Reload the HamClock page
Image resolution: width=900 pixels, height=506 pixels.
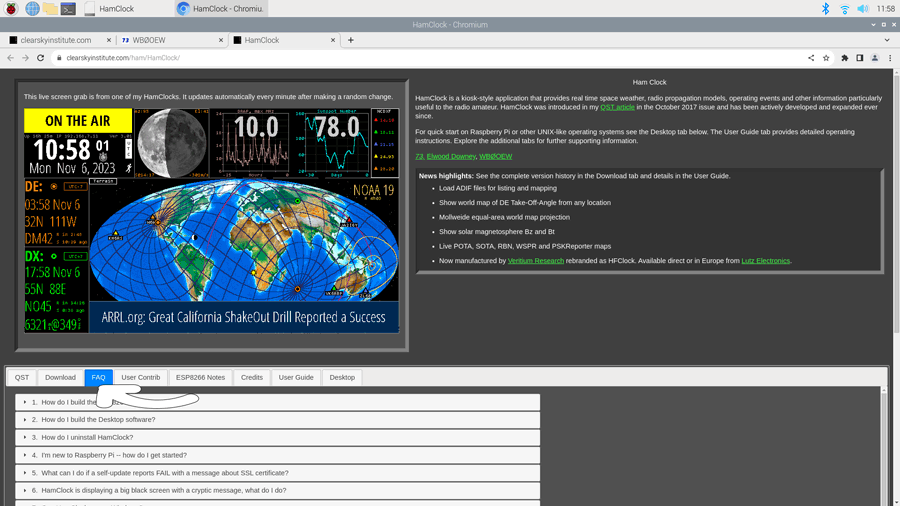pos(41,58)
